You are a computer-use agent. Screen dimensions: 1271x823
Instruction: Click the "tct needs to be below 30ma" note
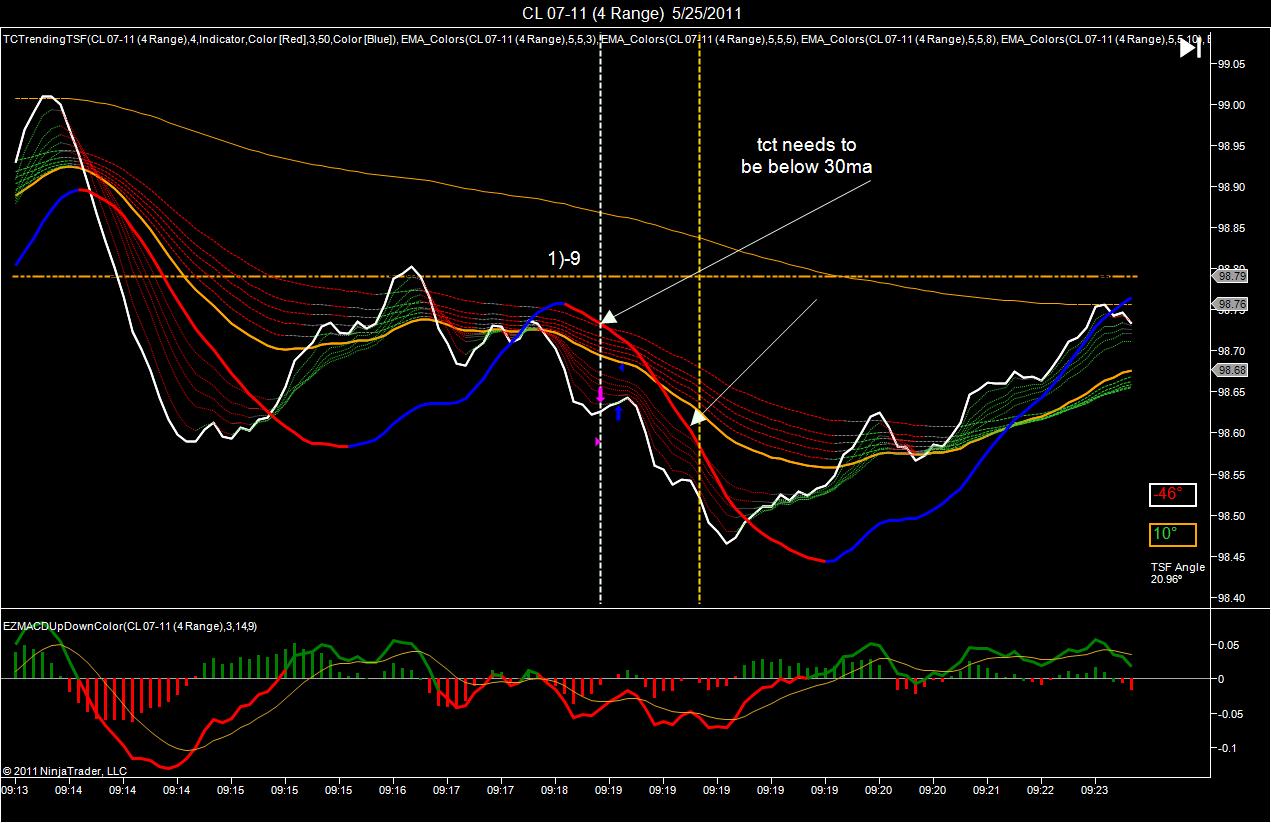coord(806,156)
